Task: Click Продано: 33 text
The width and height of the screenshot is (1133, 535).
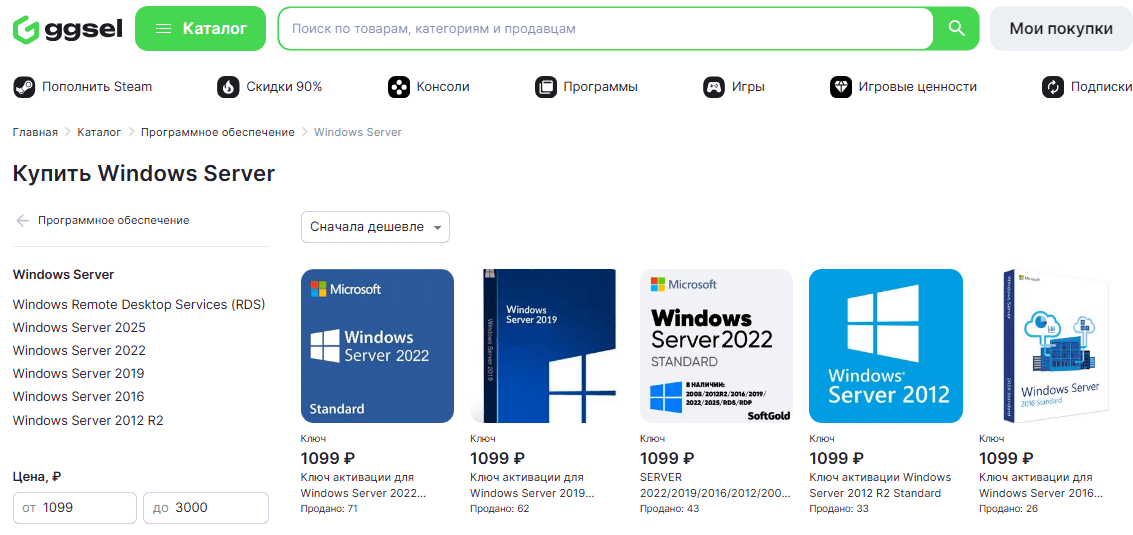Action: (x=839, y=509)
